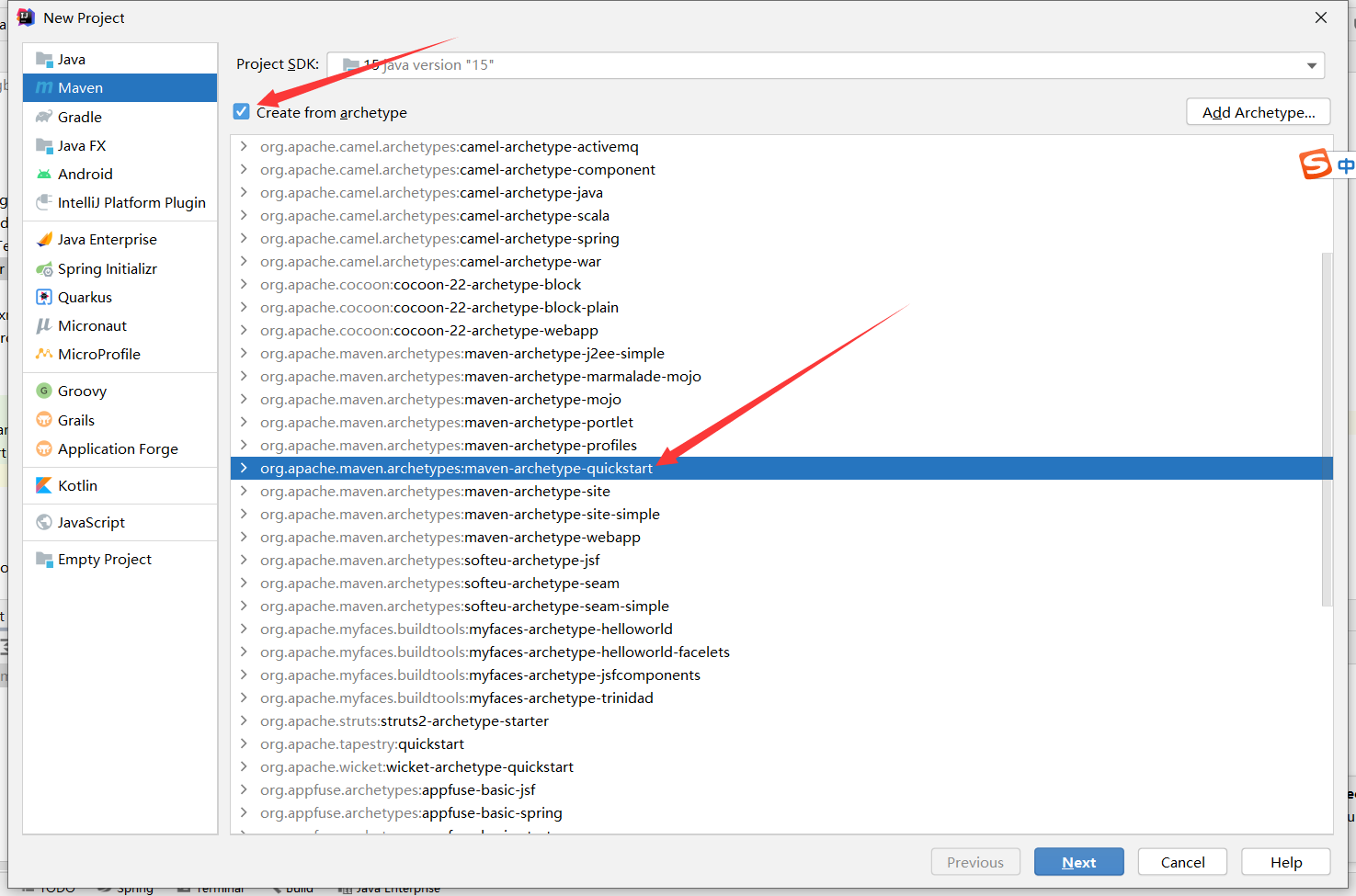The height and width of the screenshot is (896, 1356).
Task: Click Add Archetype button
Action: pos(1259,112)
